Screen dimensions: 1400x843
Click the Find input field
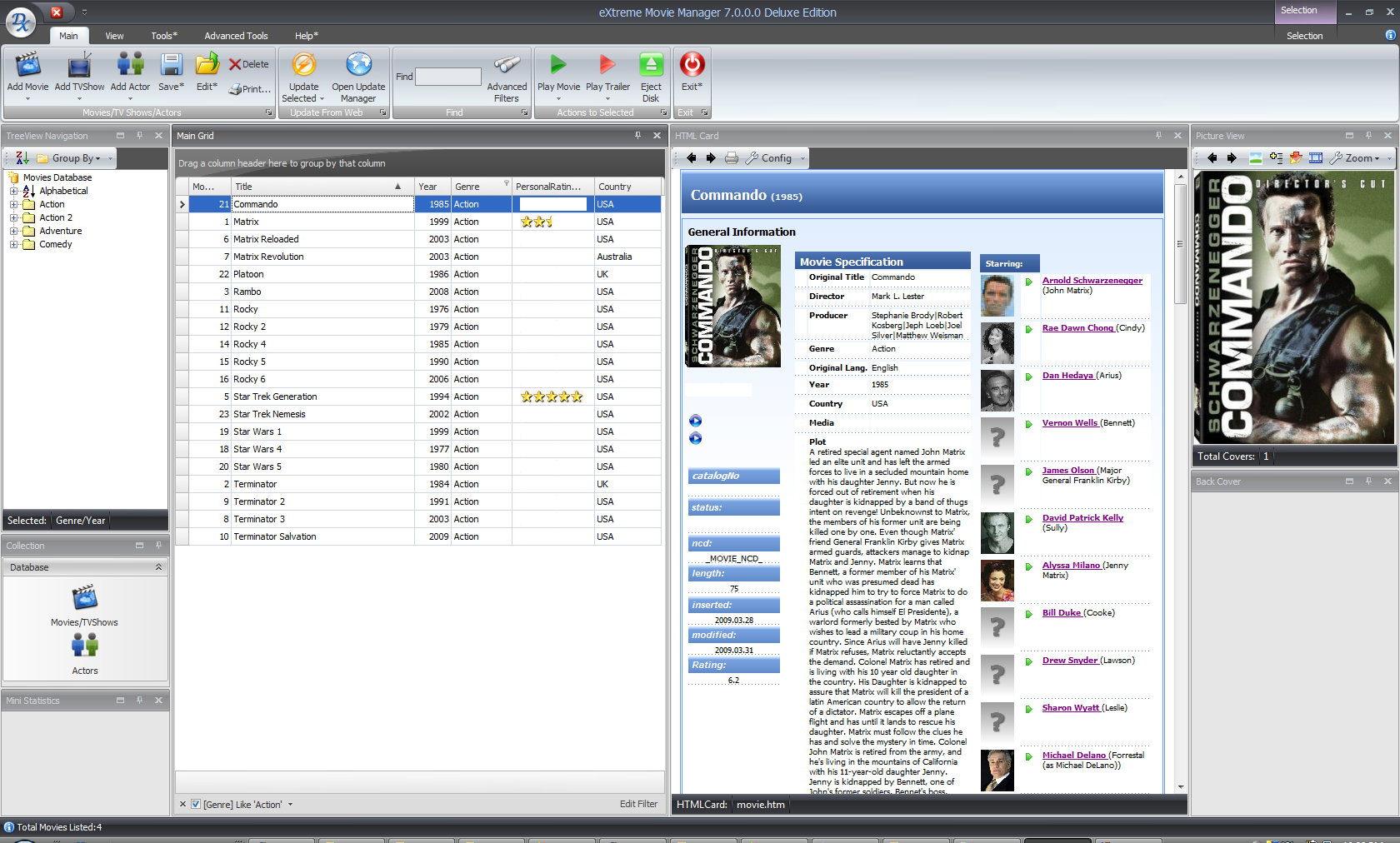[x=448, y=77]
